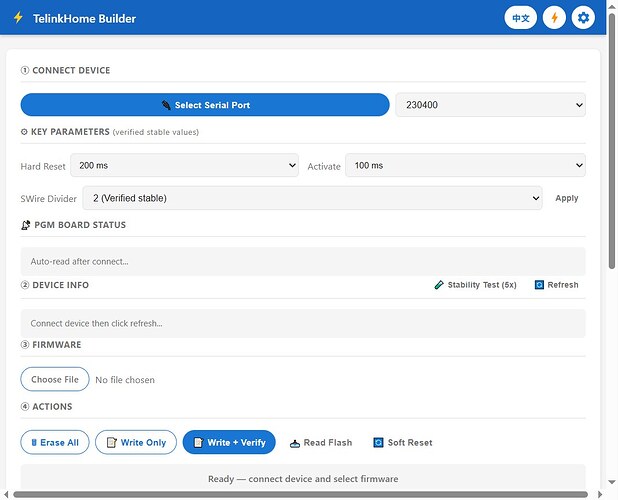The image size is (618, 500).
Task: Click the Select Serial Port button
Action: click(205, 105)
